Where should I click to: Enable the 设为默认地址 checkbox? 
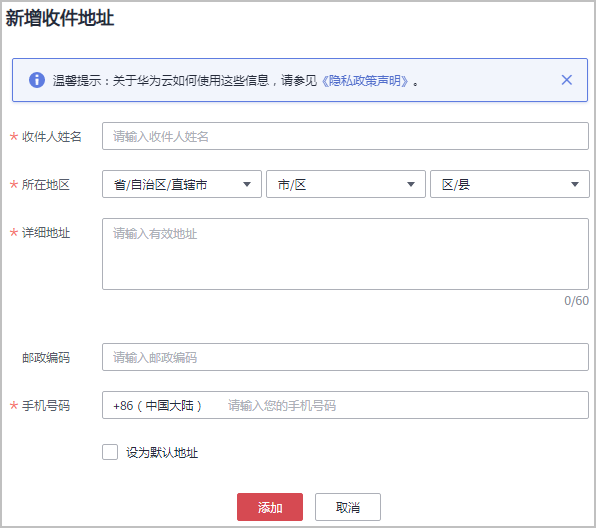point(110,452)
